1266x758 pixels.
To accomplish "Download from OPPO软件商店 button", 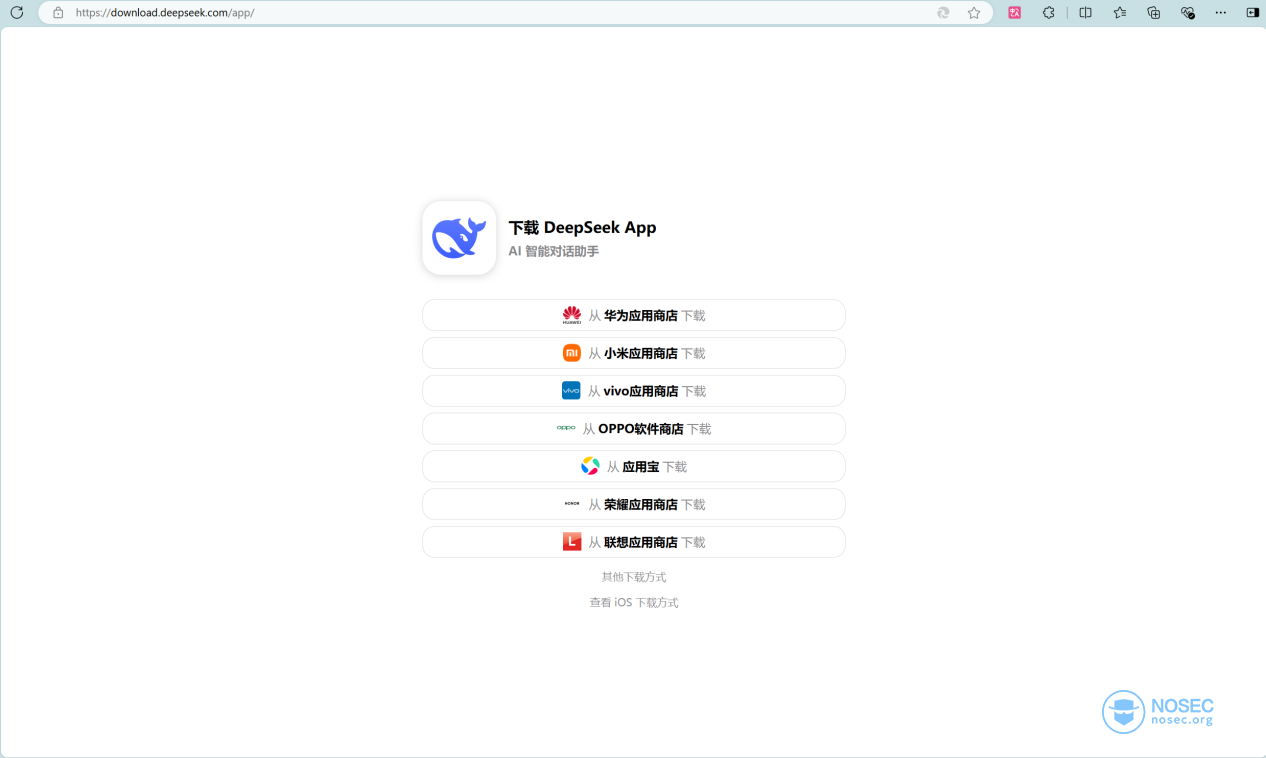I will (634, 429).
